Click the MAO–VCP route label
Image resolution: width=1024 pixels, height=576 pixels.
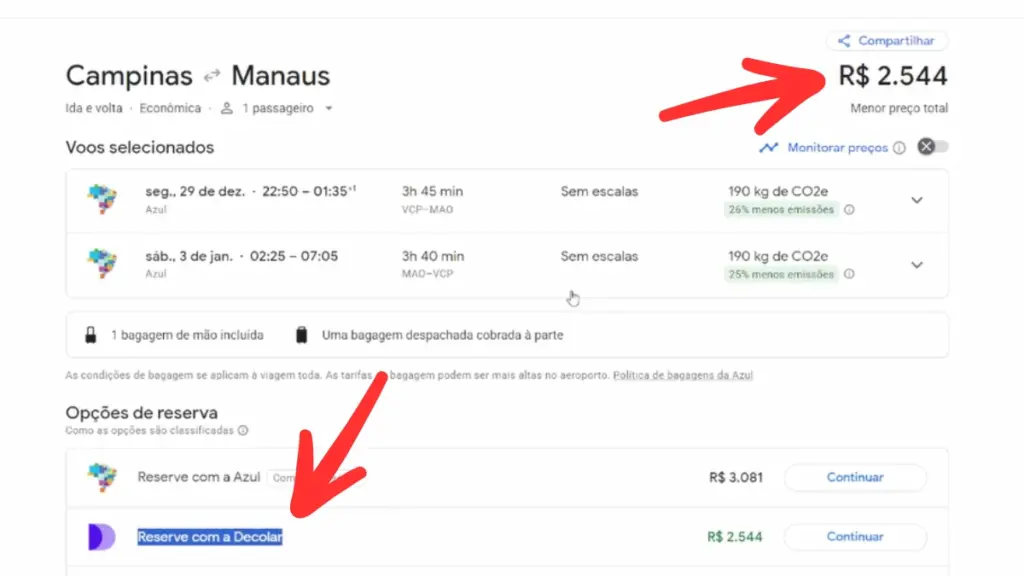(x=427, y=274)
